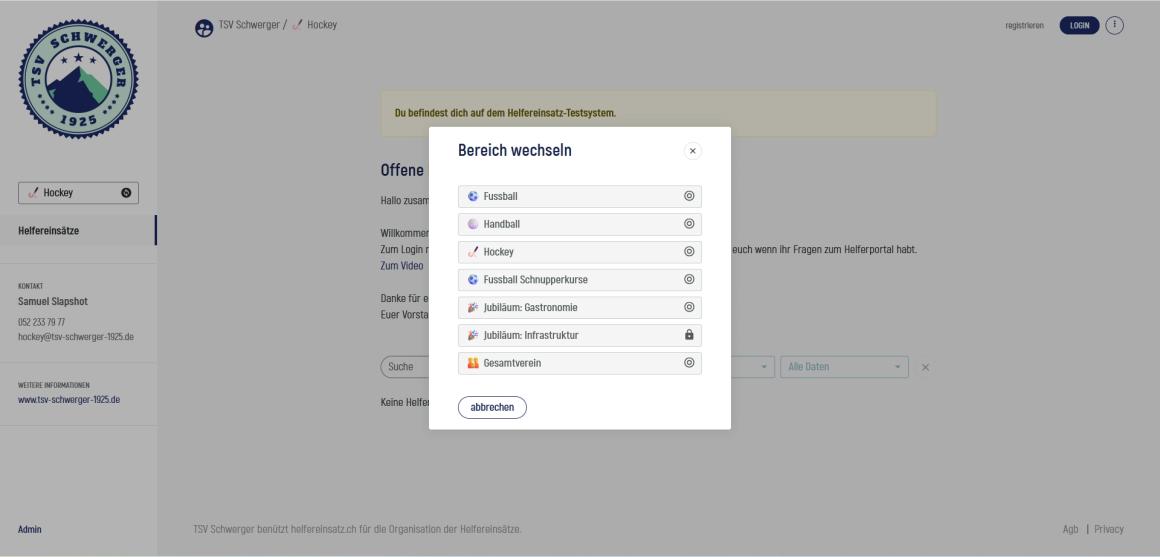Viewport: 1160px width, 557px height.
Task: Click the Bereich wechseln dialog title
Action: [x=515, y=150]
